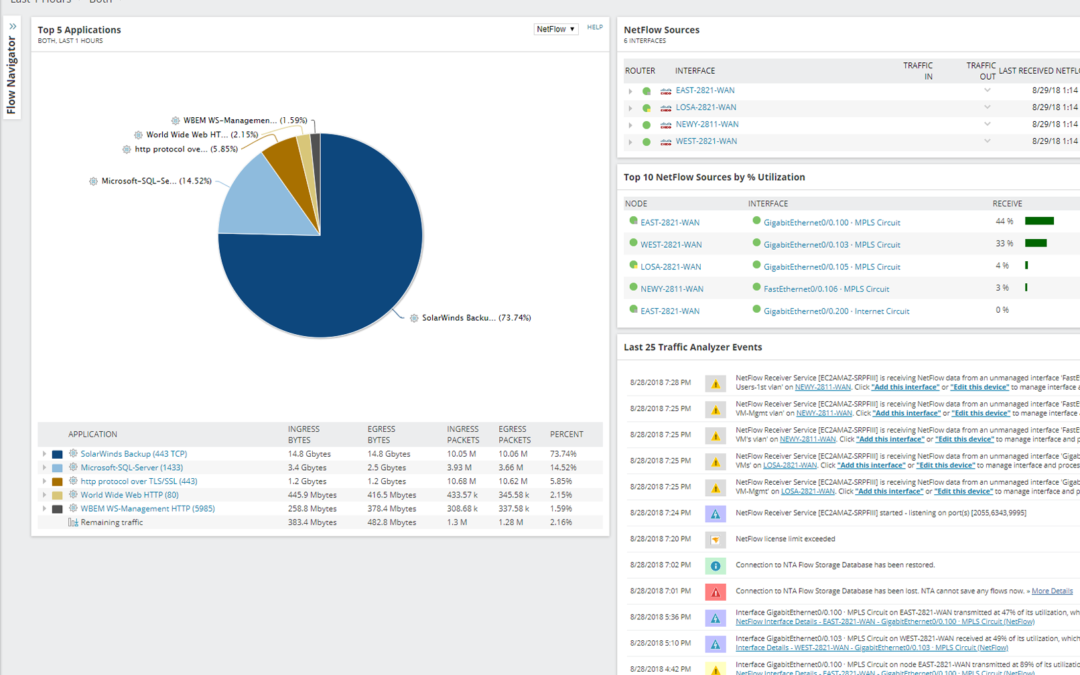Expand the SolarWinds Backup (443 TCP) row
The height and width of the screenshot is (675, 1080).
point(44,454)
